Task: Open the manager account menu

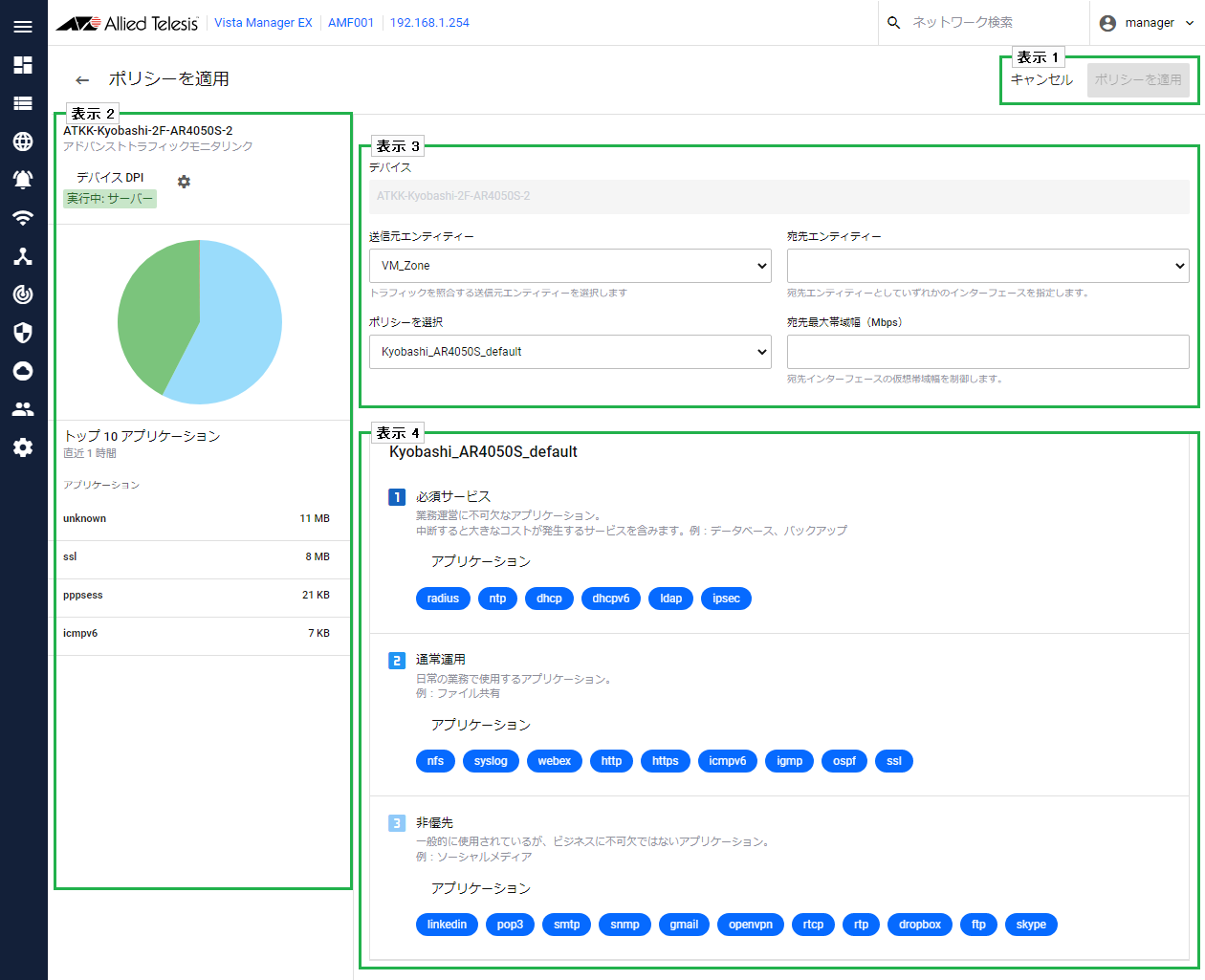Action: pyautogui.click(x=1148, y=23)
